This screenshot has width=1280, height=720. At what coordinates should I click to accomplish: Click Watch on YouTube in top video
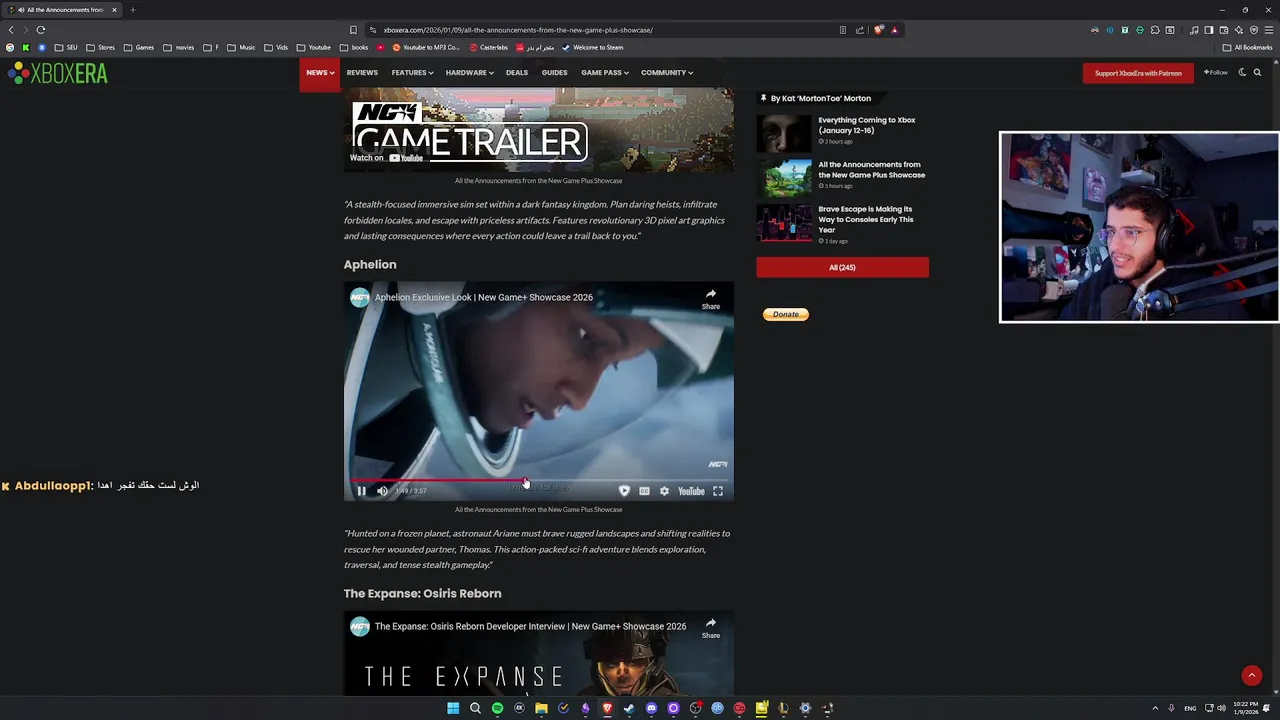pyautogui.click(x=386, y=157)
